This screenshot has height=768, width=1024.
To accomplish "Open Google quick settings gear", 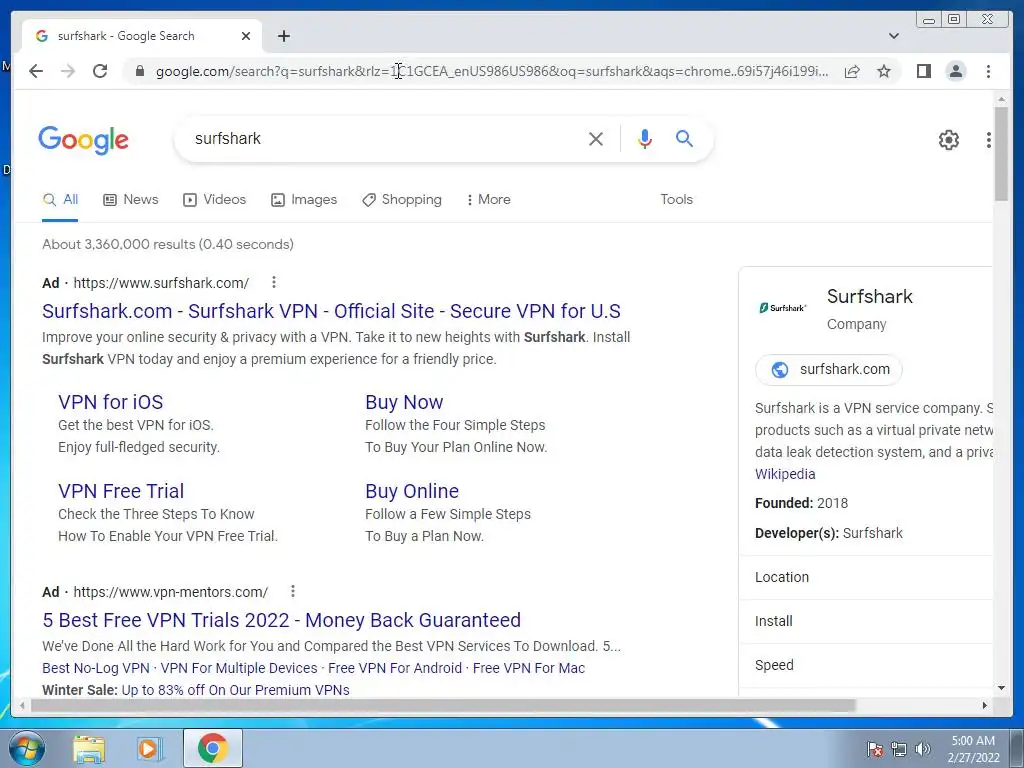I will coord(948,140).
